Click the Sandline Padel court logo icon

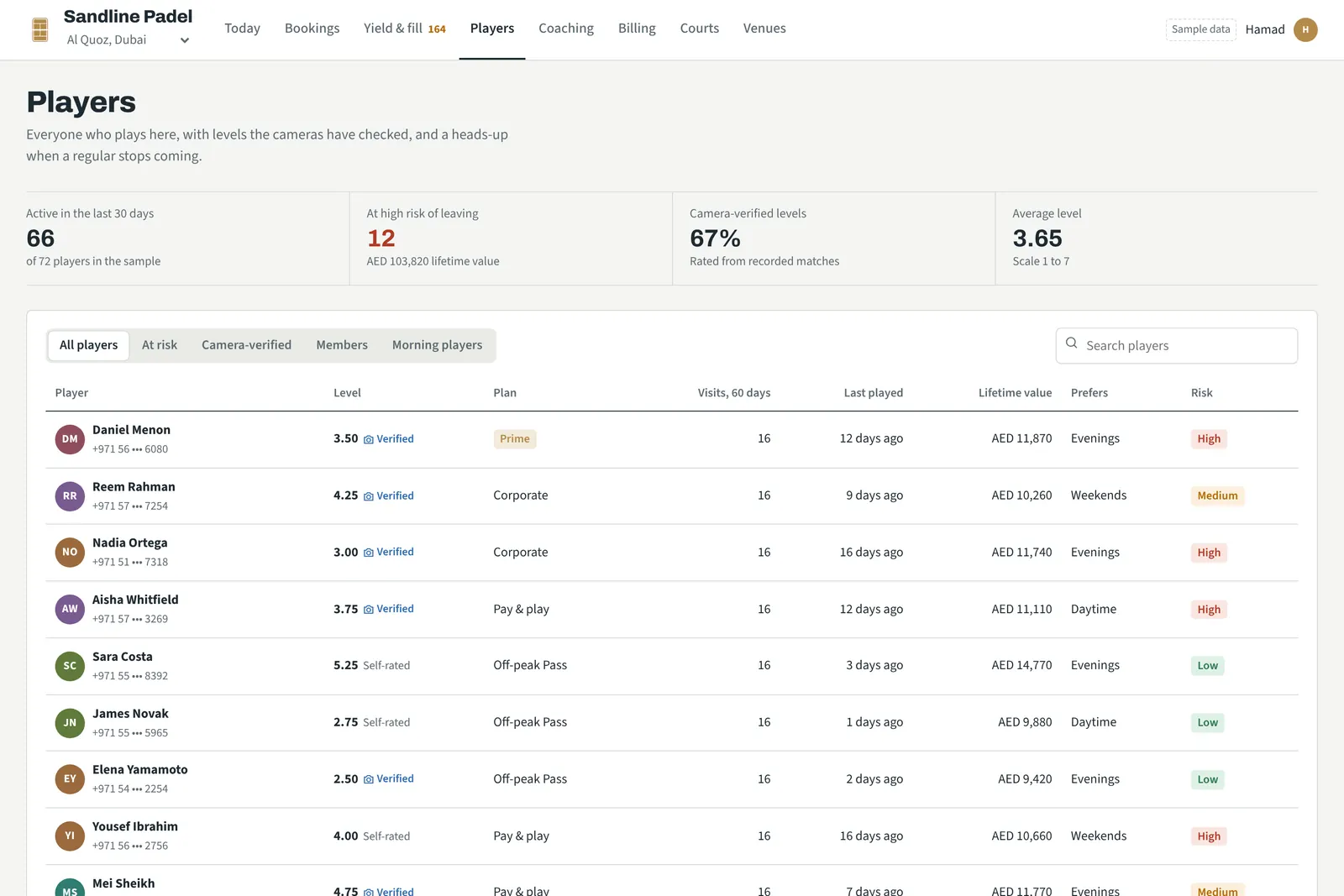(x=39, y=29)
